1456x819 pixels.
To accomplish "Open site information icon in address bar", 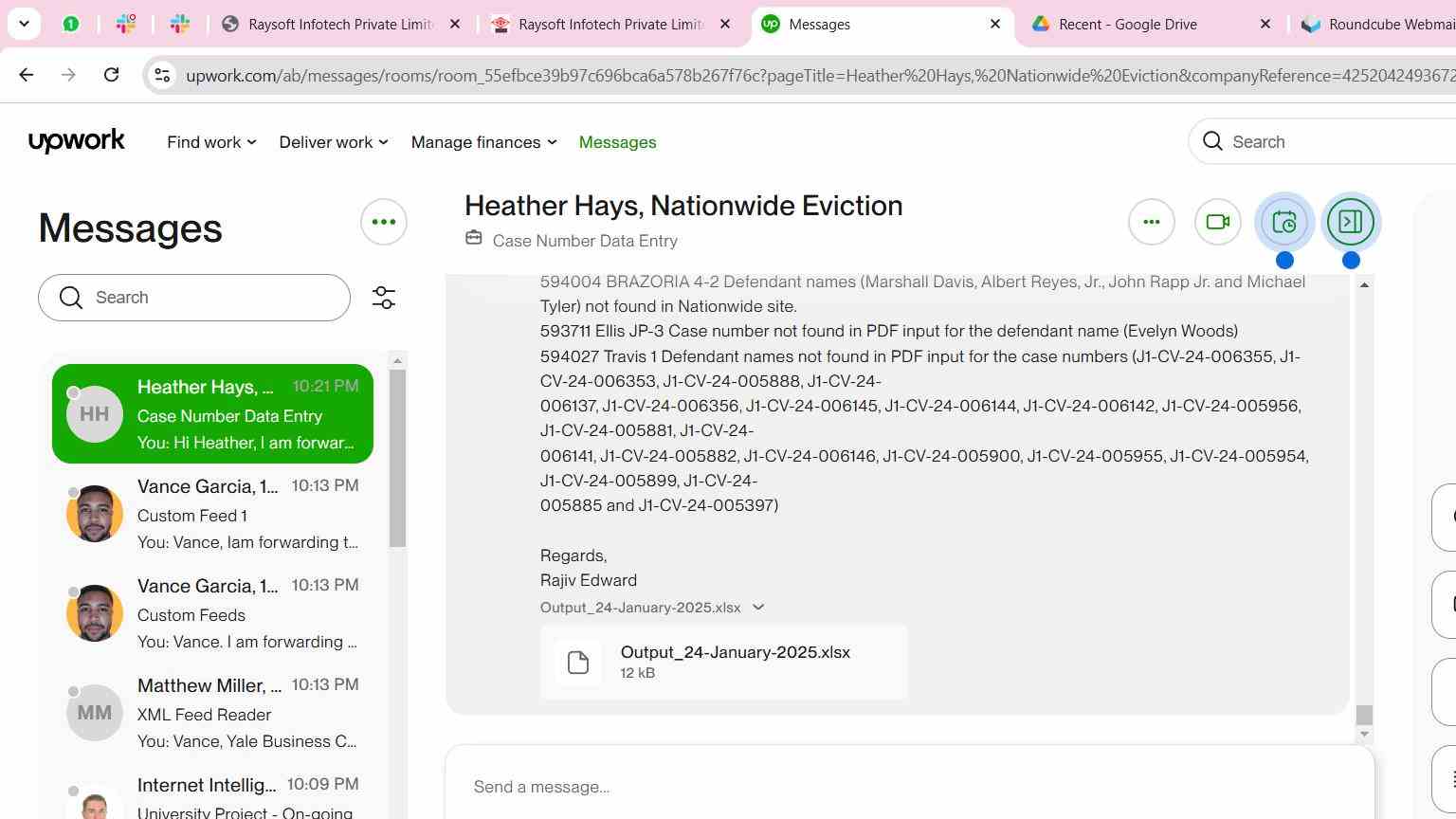I will (162, 75).
